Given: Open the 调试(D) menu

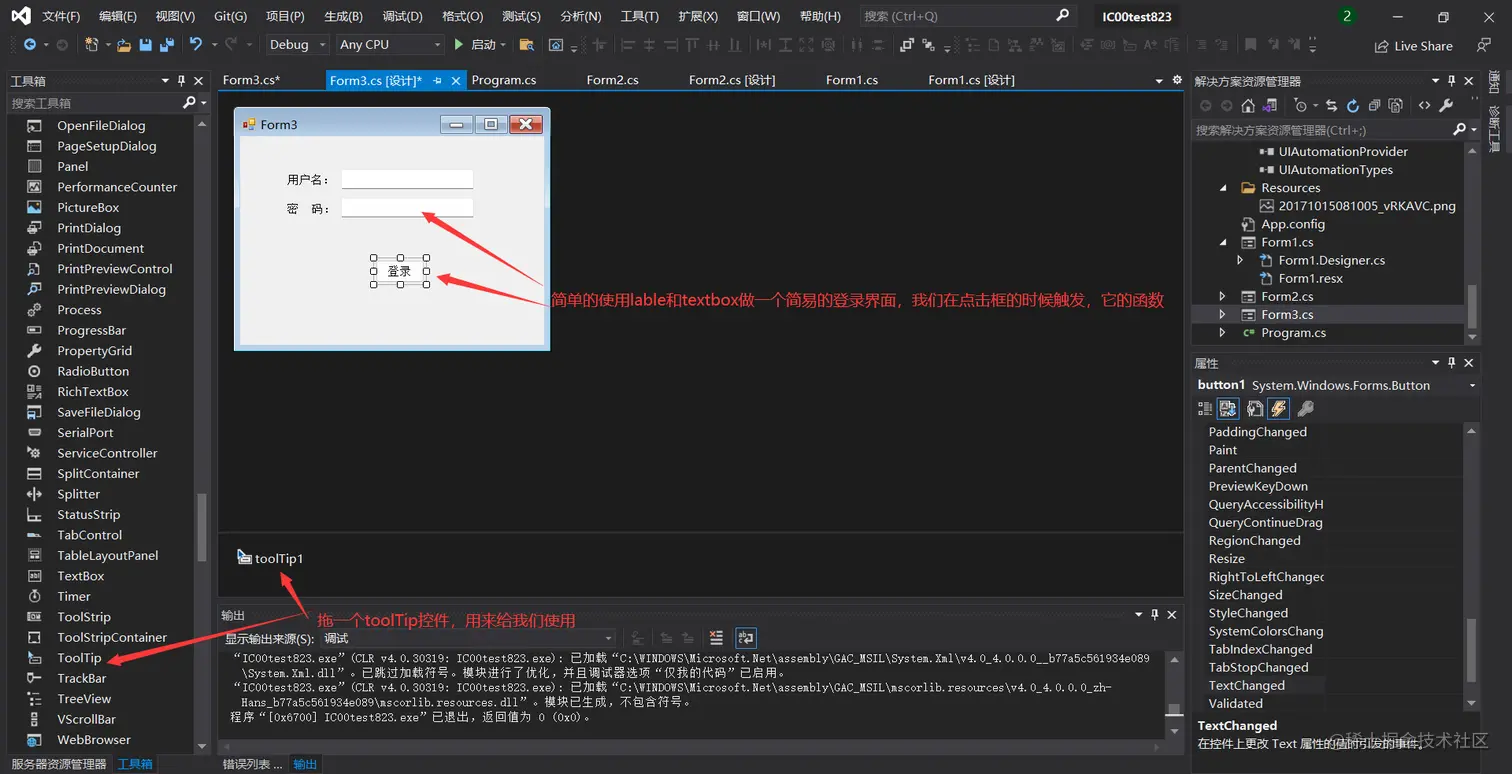Looking at the screenshot, I should [x=401, y=16].
